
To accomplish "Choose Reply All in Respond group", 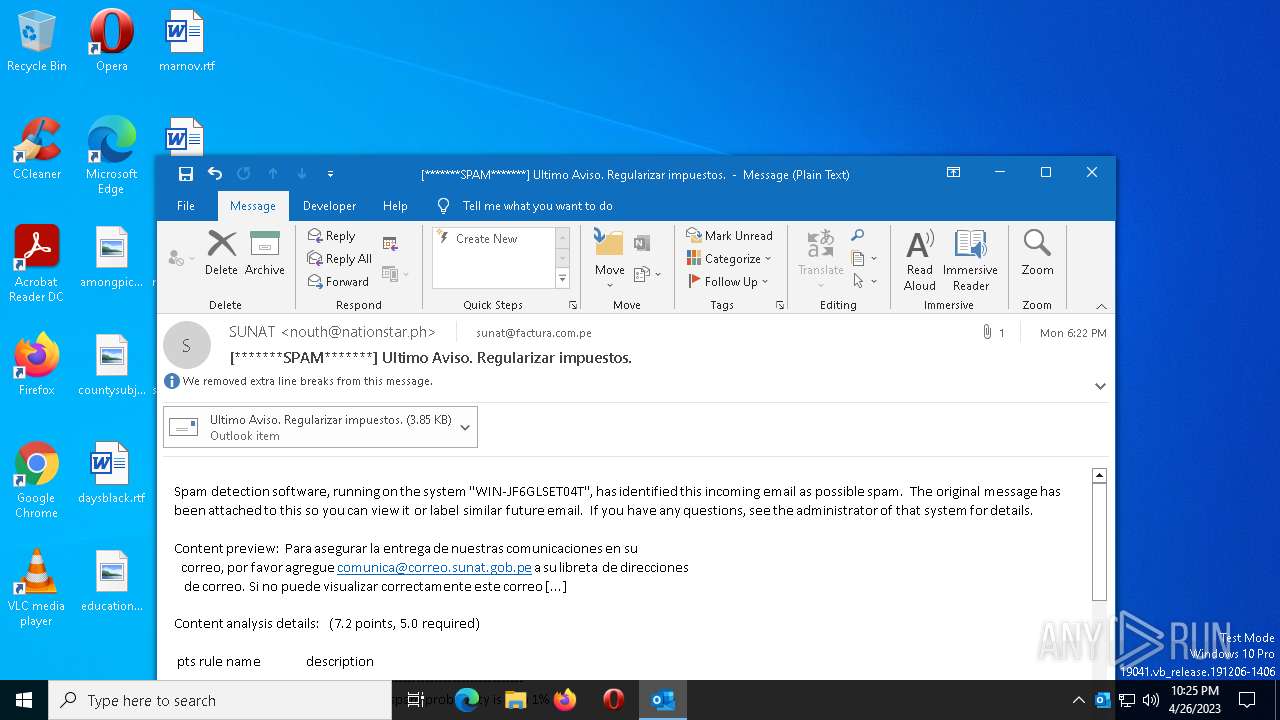I will click(340, 259).
